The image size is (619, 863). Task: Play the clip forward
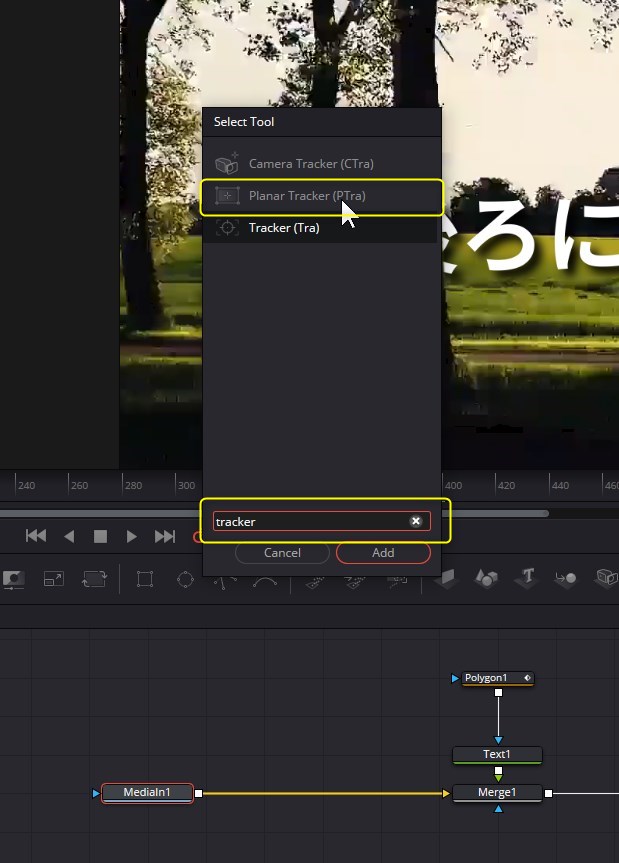pyautogui.click(x=132, y=536)
